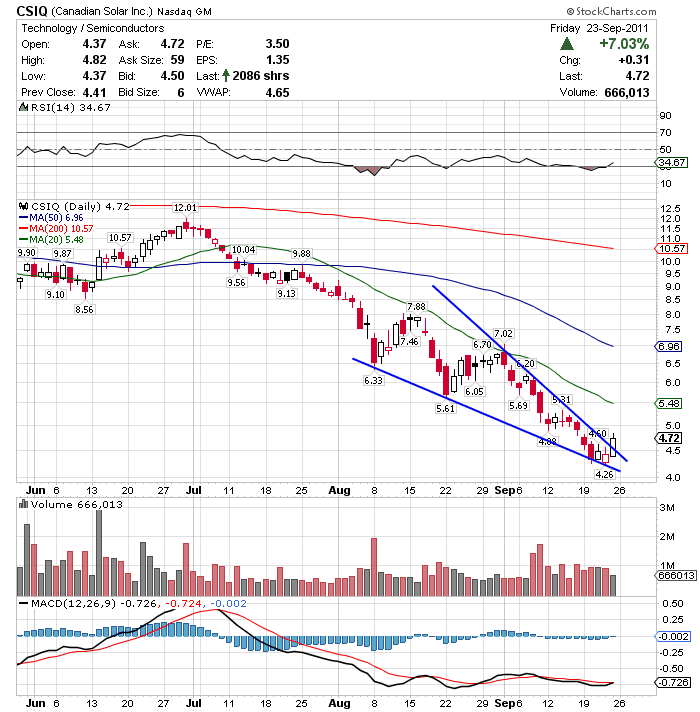This screenshot has width=700, height=712.
Task: Click the 6.33 price label
Action: (x=373, y=380)
